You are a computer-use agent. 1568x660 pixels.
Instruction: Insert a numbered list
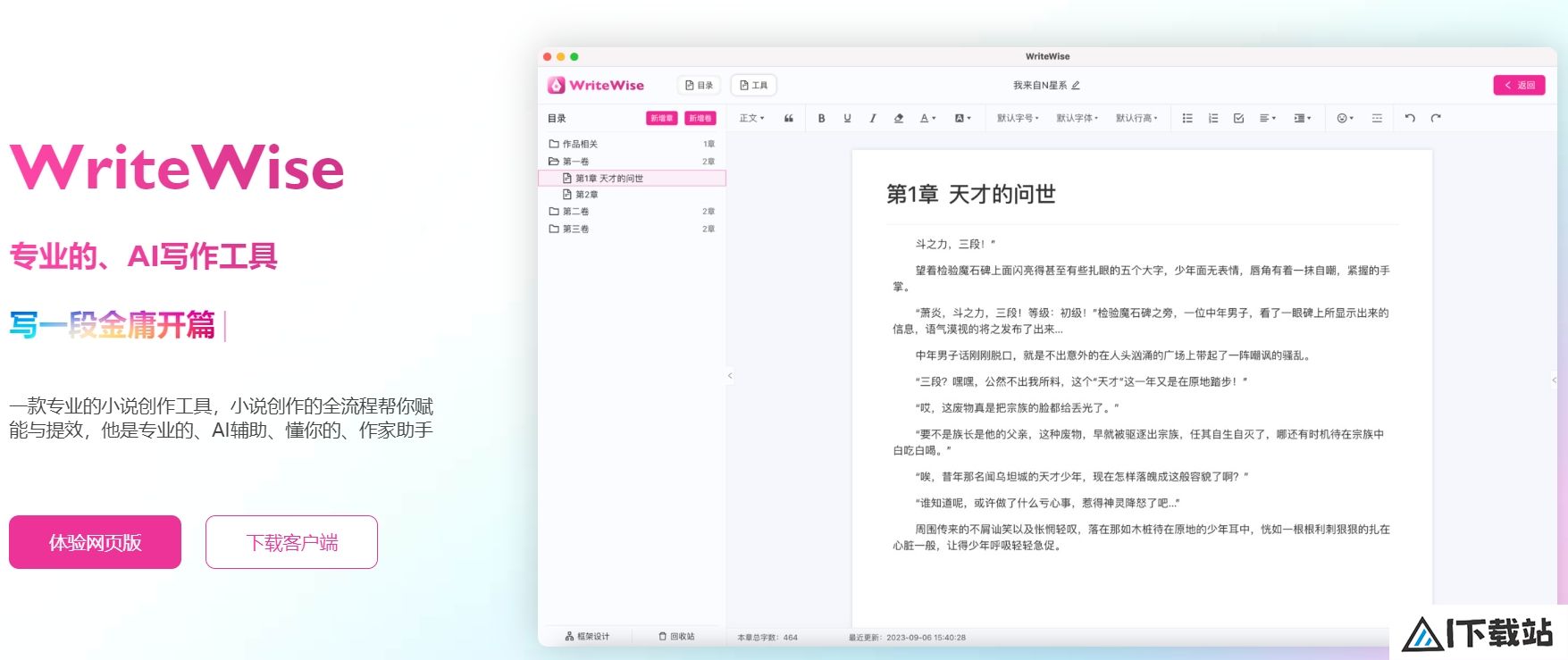1213,118
